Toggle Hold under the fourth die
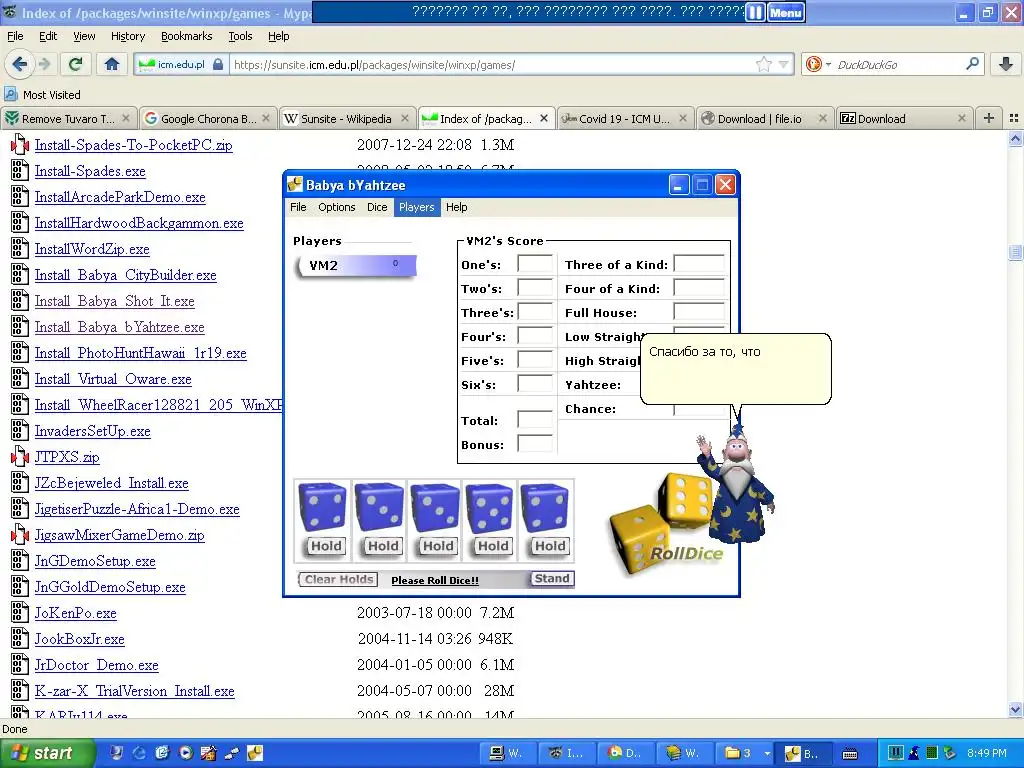 pyautogui.click(x=493, y=546)
